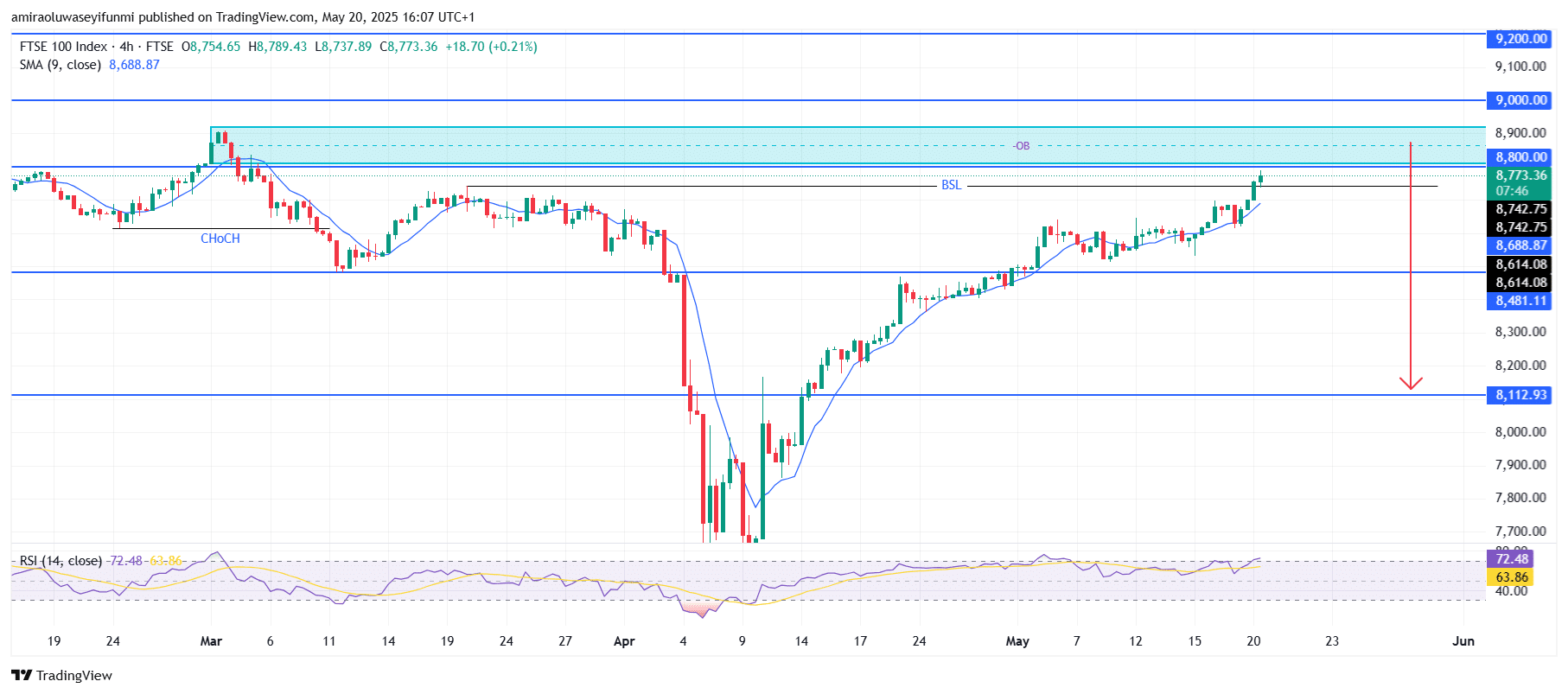Click the yellow RSI 63.86 axis label
Screen dimensions: 1568x694
pyautogui.click(x=1509, y=577)
